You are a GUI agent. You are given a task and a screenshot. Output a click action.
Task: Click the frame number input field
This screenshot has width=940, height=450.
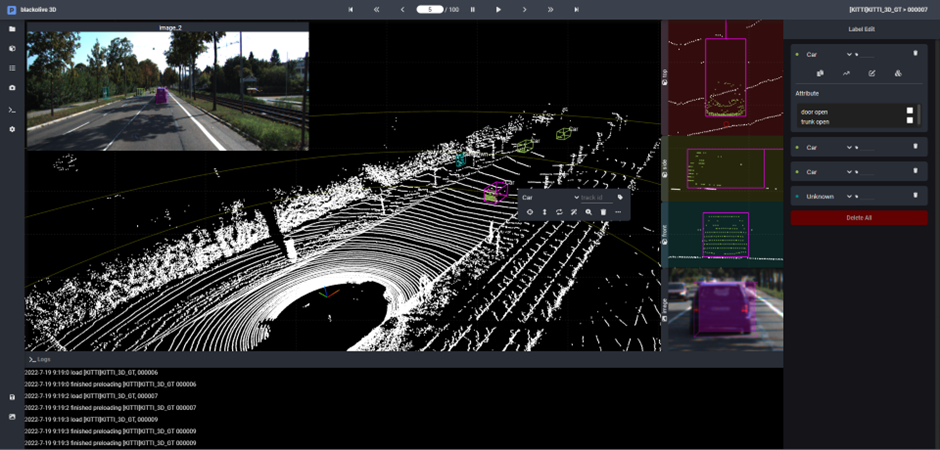tap(429, 9)
